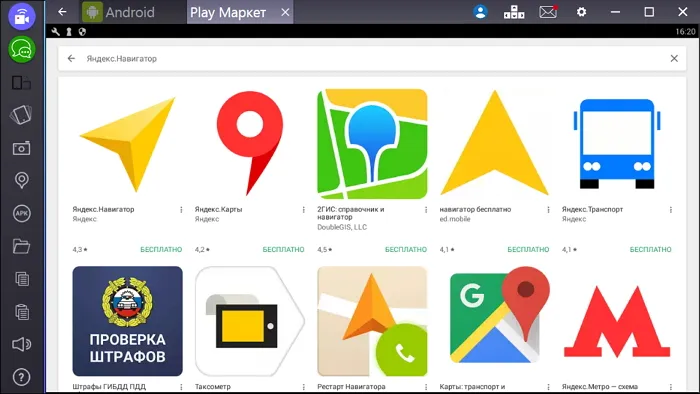Click the Яндекс.Транспорт title text
700x394 pixels.
point(592,209)
